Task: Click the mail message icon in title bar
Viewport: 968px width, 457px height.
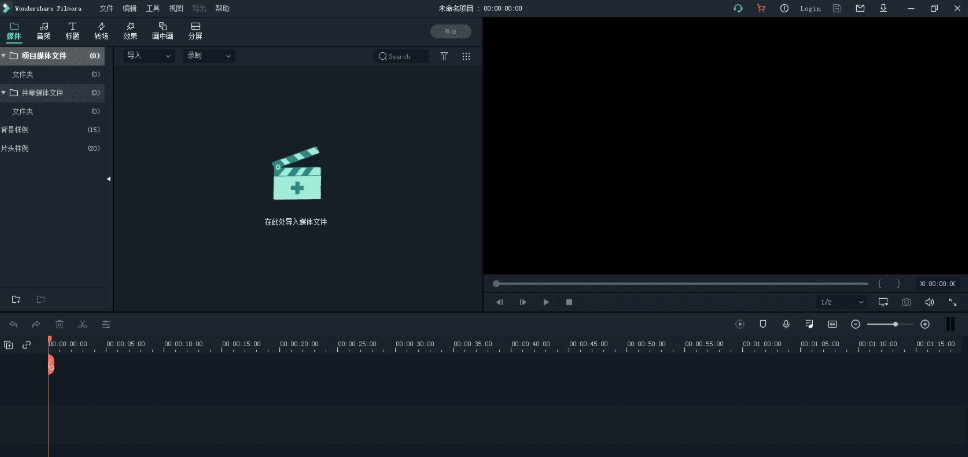Action: pos(859,8)
